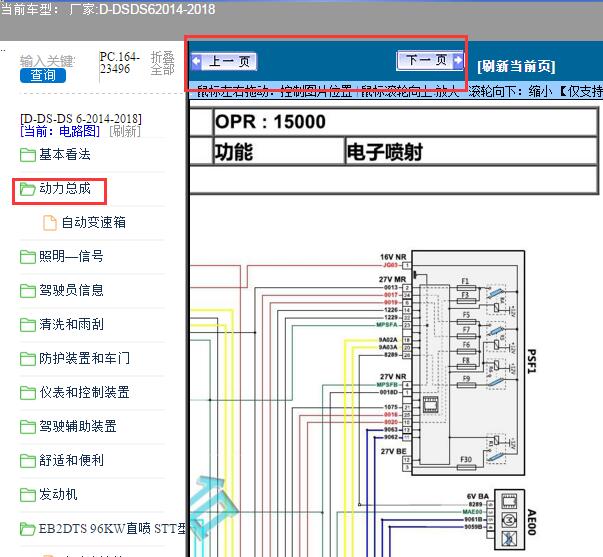The height and width of the screenshot is (557, 603).
Task: Click the AE00 component in the diagram
Action: (x=509, y=519)
